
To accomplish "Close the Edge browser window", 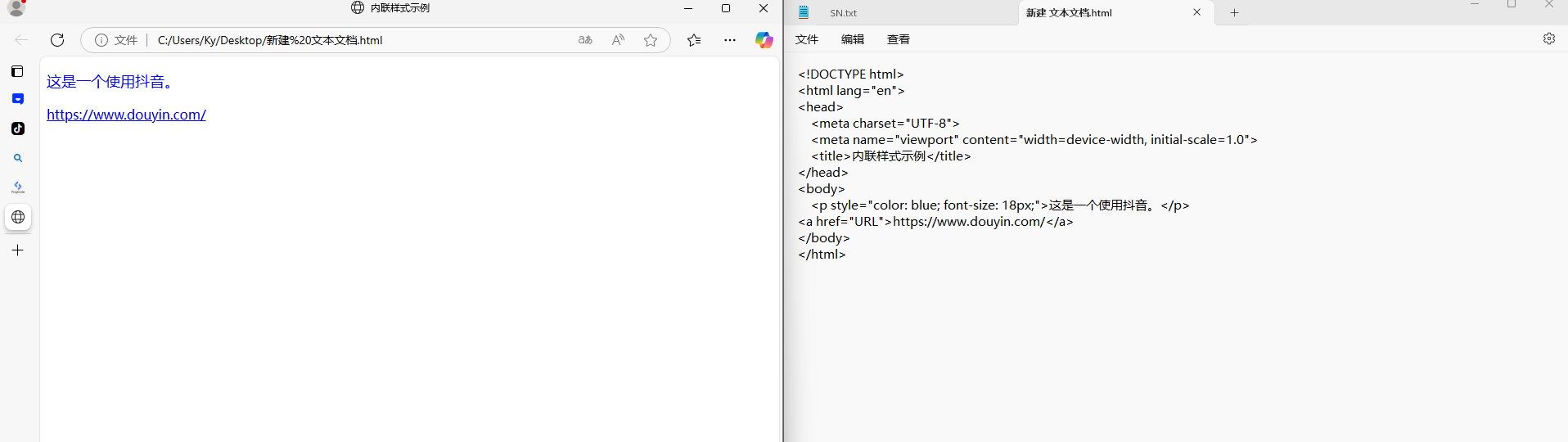I will 764,8.
